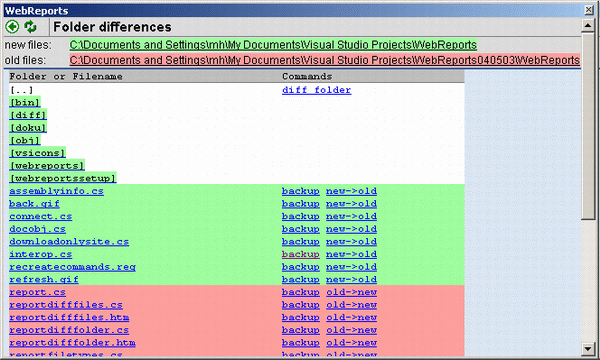Screen dimensions: 600x360
Task: Open the [doku] folder link
Action: pos(28,128)
